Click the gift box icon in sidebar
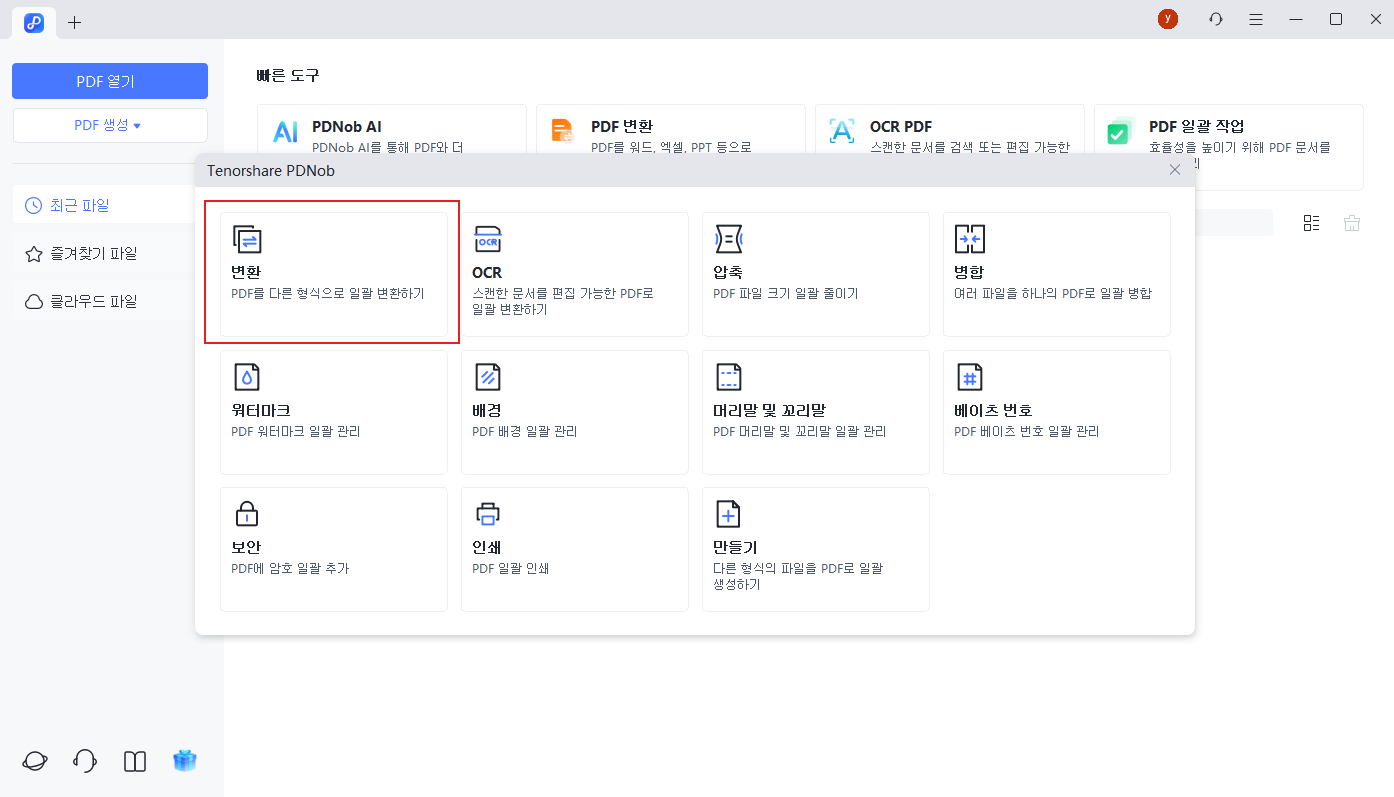 [x=184, y=761]
